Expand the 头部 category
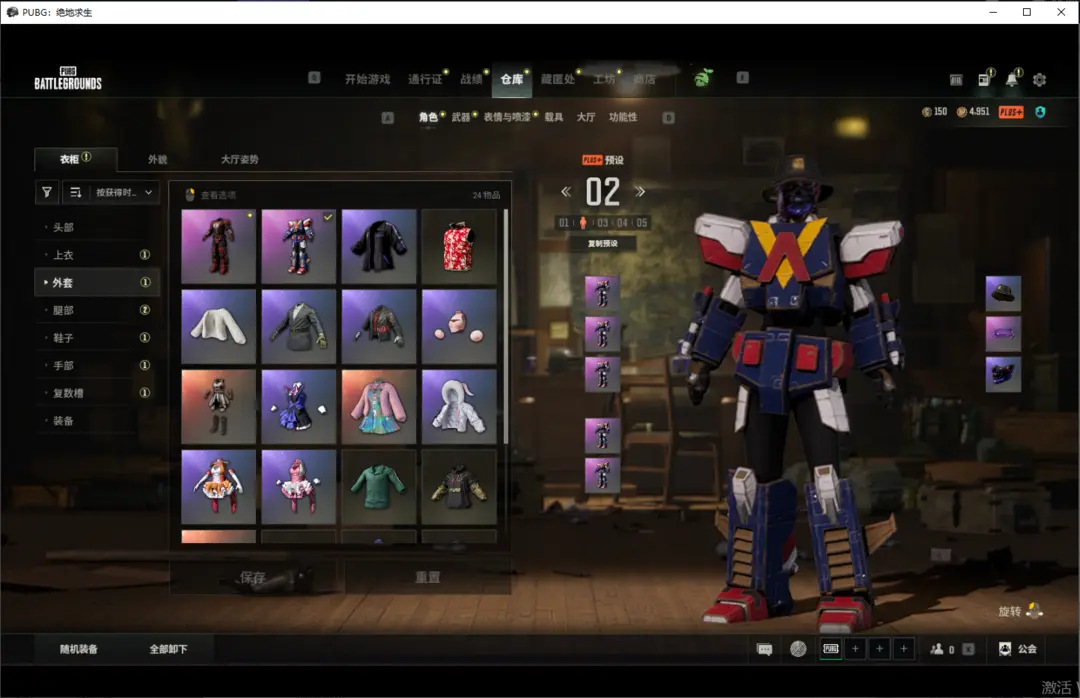This screenshot has width=1080, height=698. click(97, 227)
